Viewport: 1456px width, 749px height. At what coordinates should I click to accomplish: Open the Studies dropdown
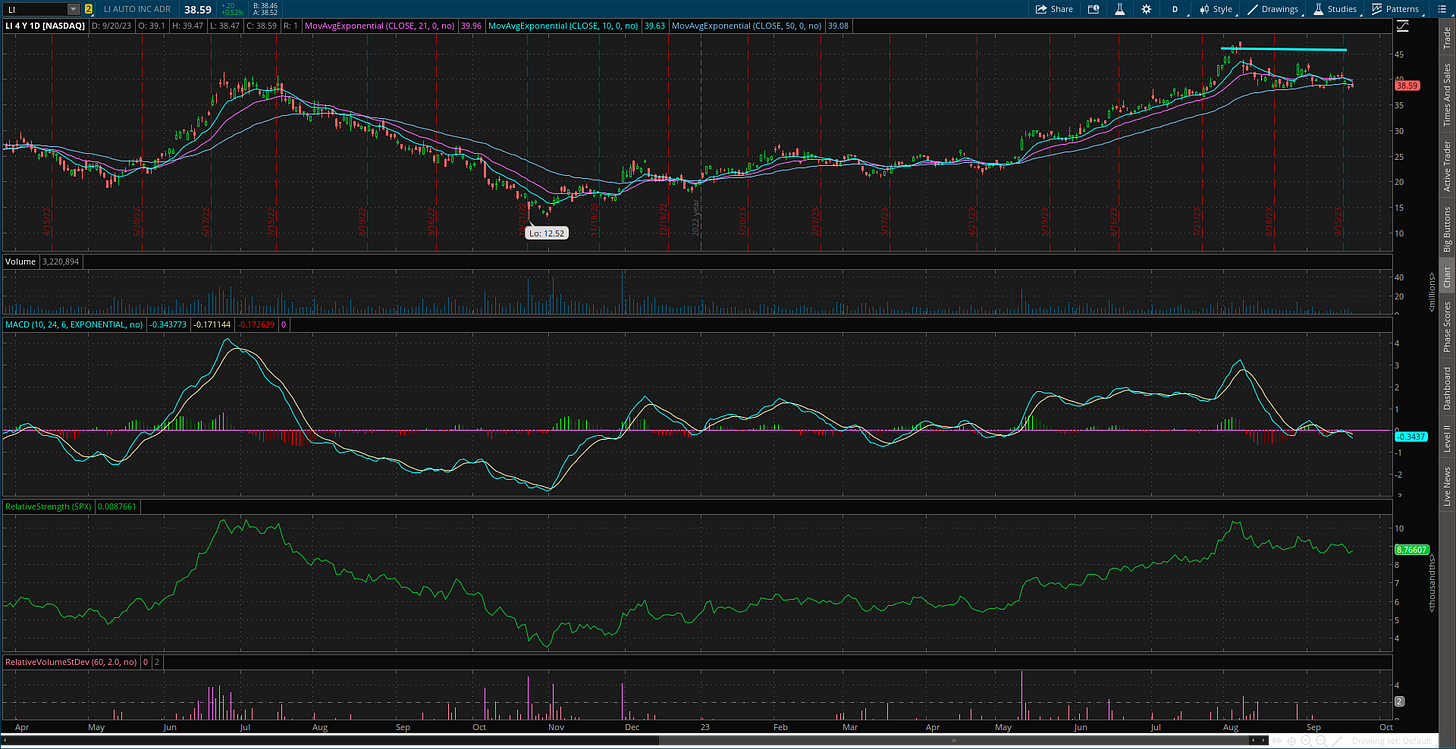[1335, 9]
